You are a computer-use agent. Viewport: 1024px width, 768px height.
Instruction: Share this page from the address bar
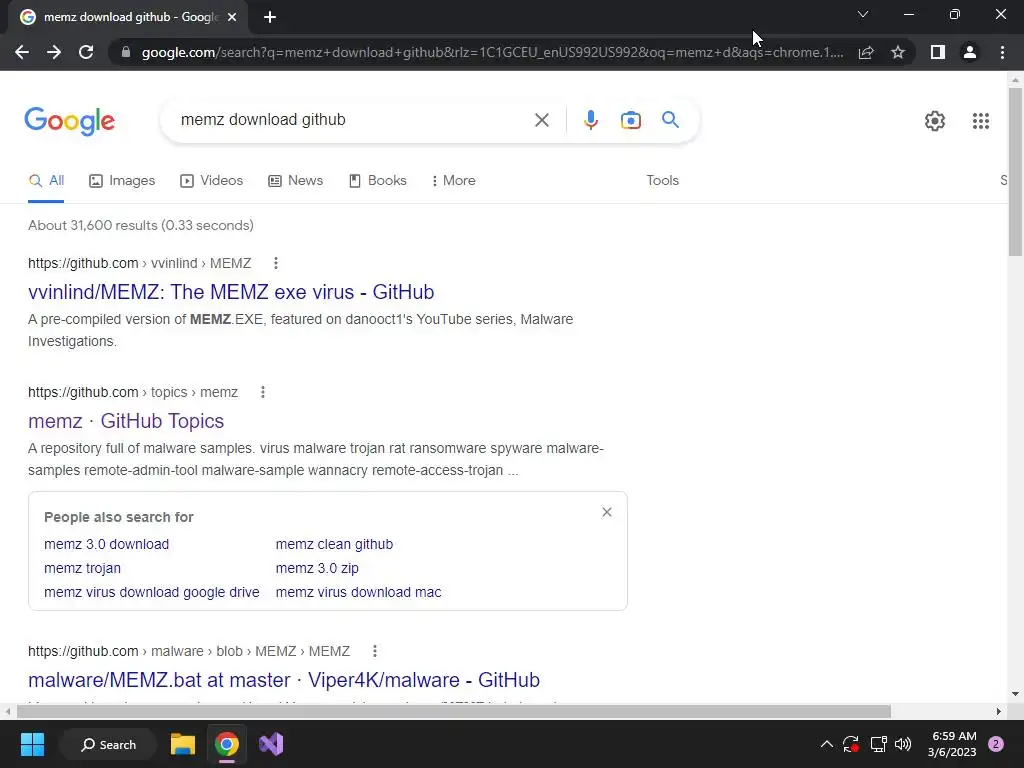(866, 52)
